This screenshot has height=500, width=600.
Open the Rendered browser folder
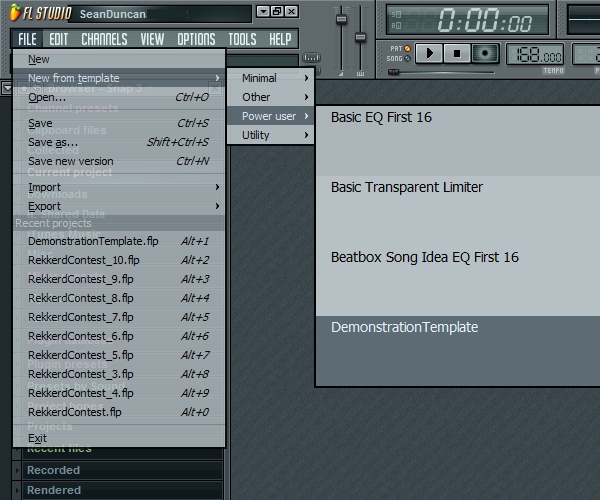[x=122, y=490]
